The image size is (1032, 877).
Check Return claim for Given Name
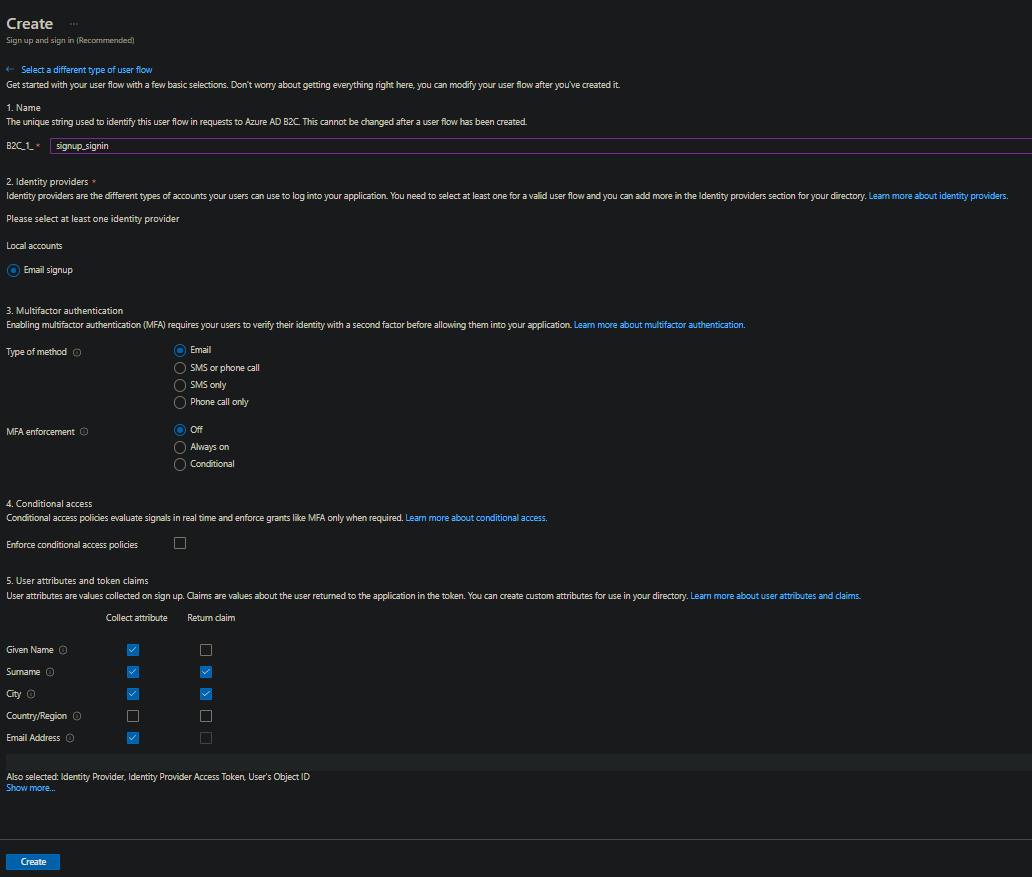(206, 649)
